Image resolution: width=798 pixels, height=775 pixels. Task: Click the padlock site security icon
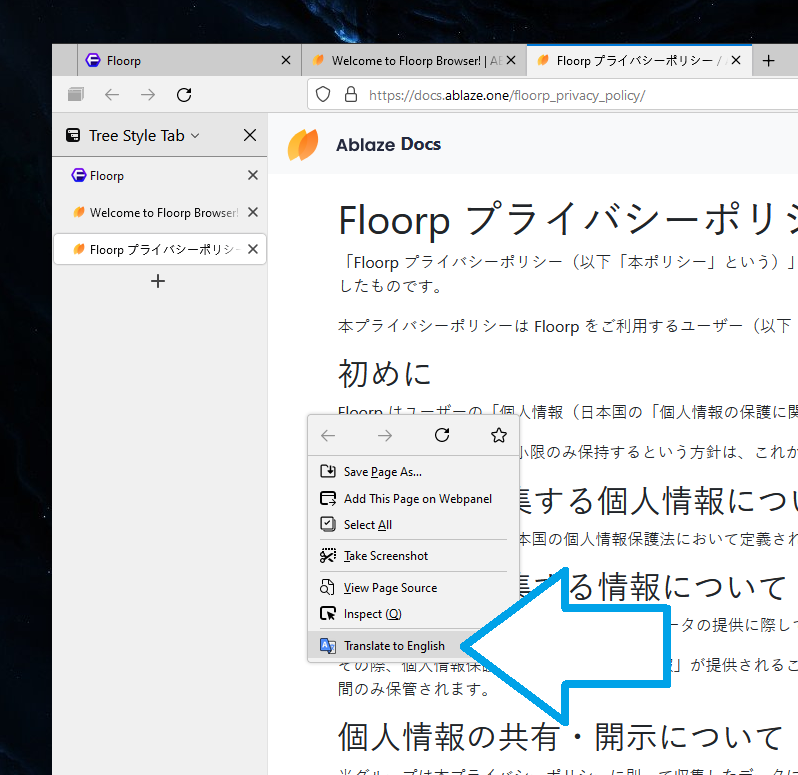[351, 95]
